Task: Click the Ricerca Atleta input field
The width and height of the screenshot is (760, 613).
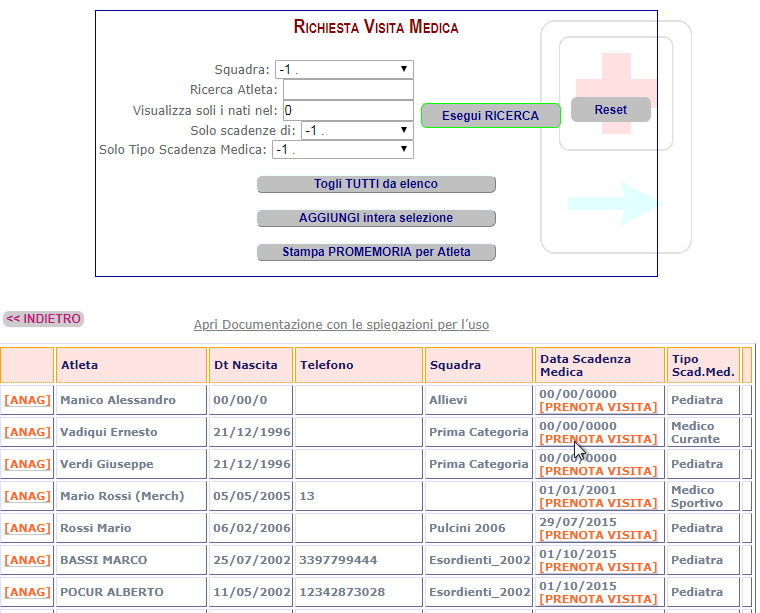Action: (x=348, y=90)
